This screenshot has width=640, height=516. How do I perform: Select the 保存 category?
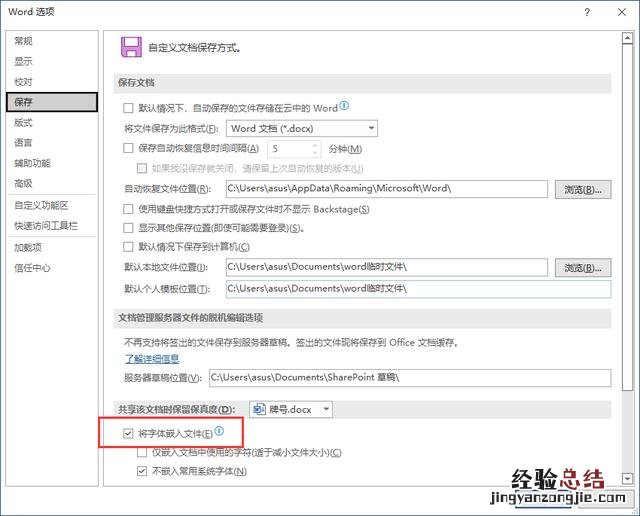tap(52, 102)
